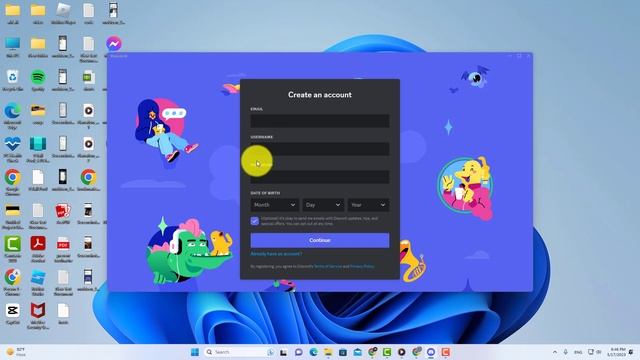Open Adobe Acrobat desktop shortcut
The height and width of the screenshot is (360, 640).
[x=38, y=249]
